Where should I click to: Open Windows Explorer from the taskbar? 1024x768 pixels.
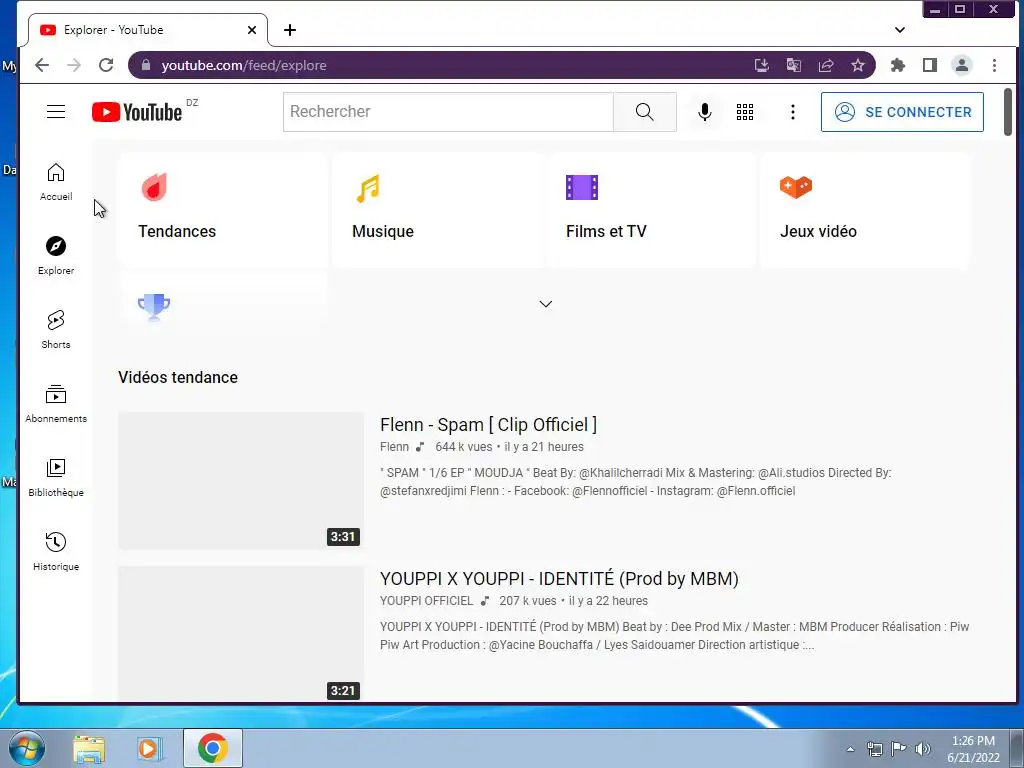(89, 748)
